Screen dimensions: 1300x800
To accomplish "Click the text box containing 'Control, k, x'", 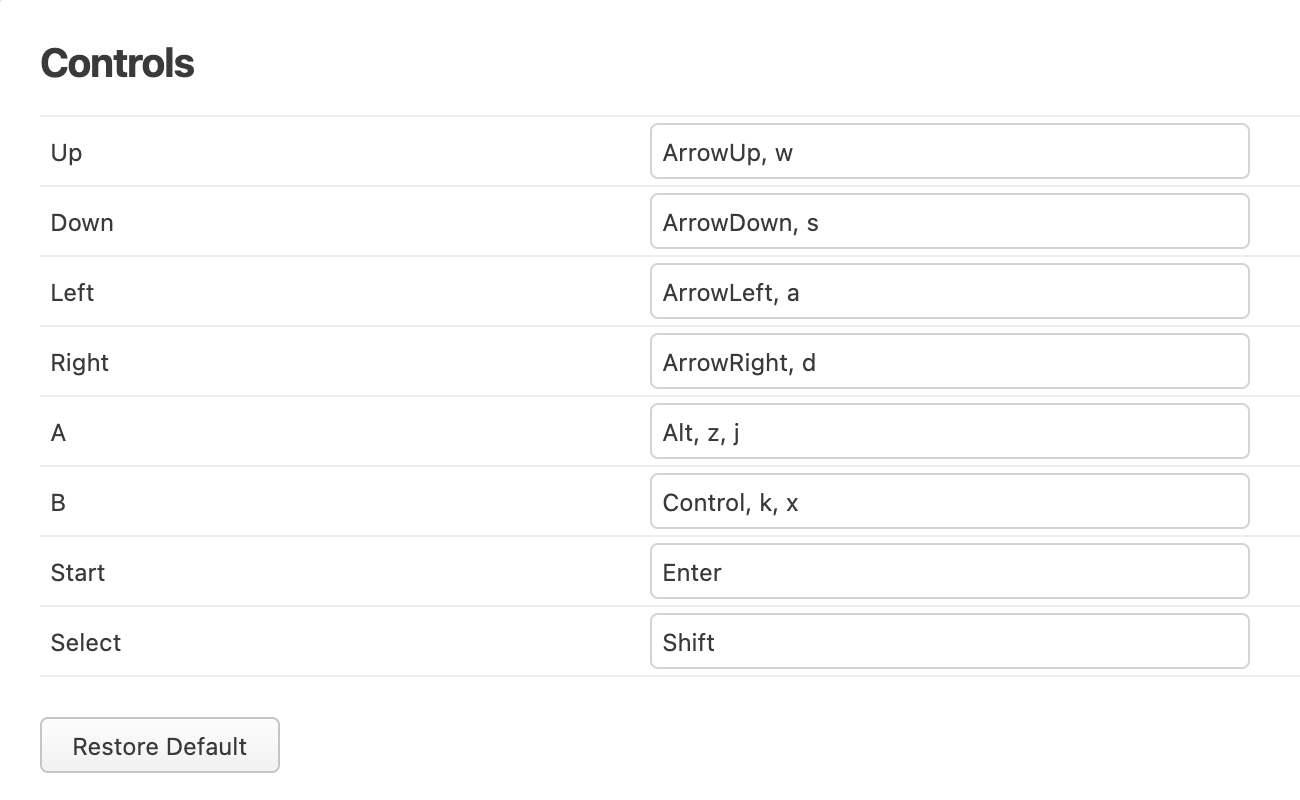I will point(949,502).
